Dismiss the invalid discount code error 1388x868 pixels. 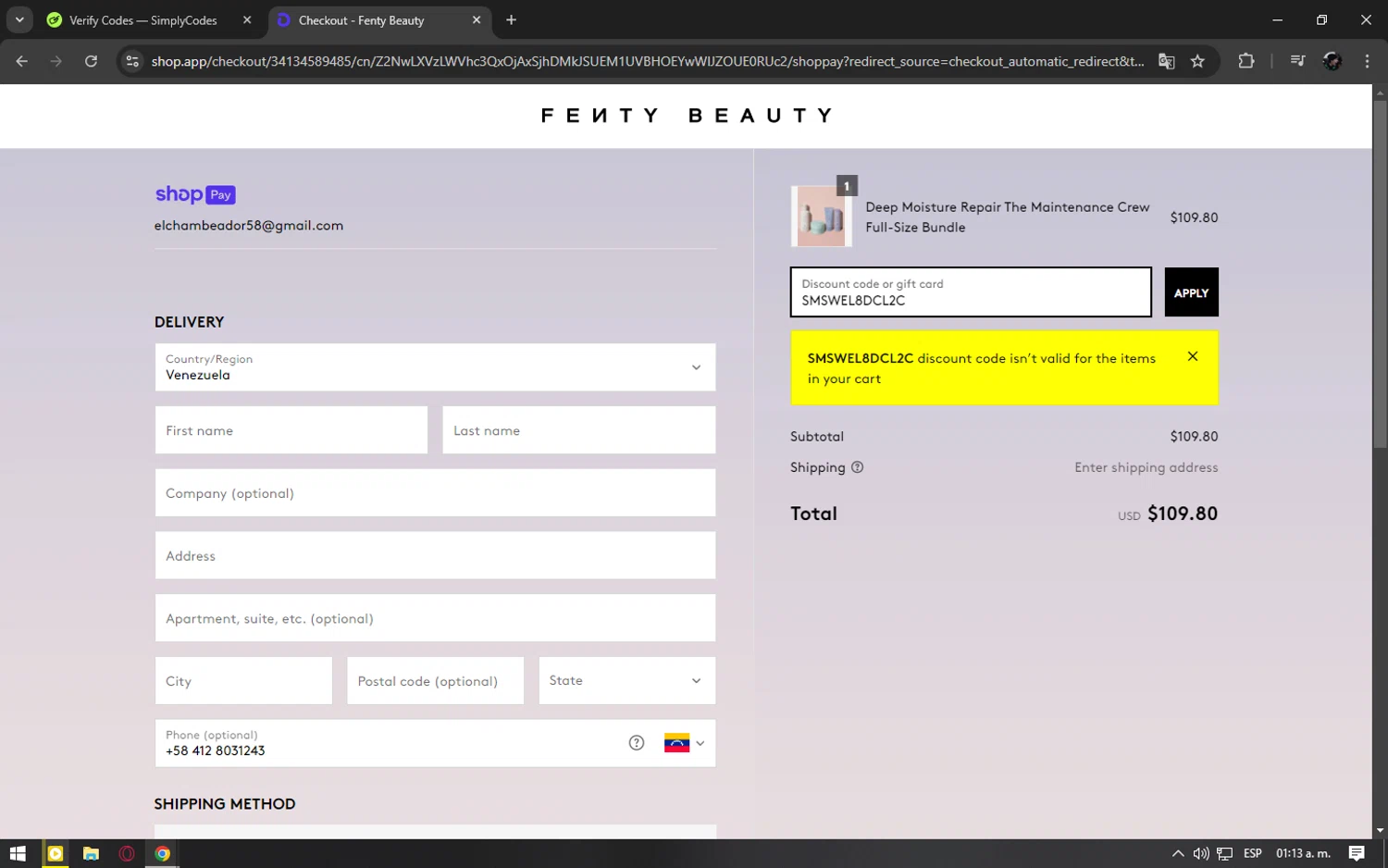point(1192,356)
